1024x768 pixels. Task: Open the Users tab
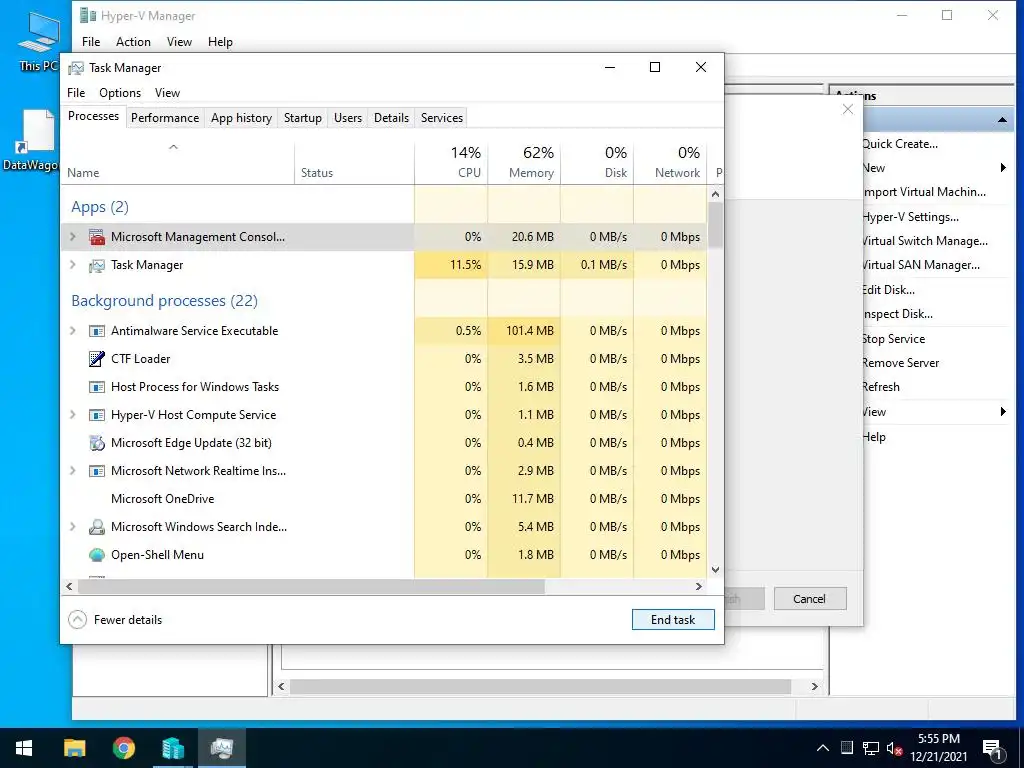click(x=347, y=118)
